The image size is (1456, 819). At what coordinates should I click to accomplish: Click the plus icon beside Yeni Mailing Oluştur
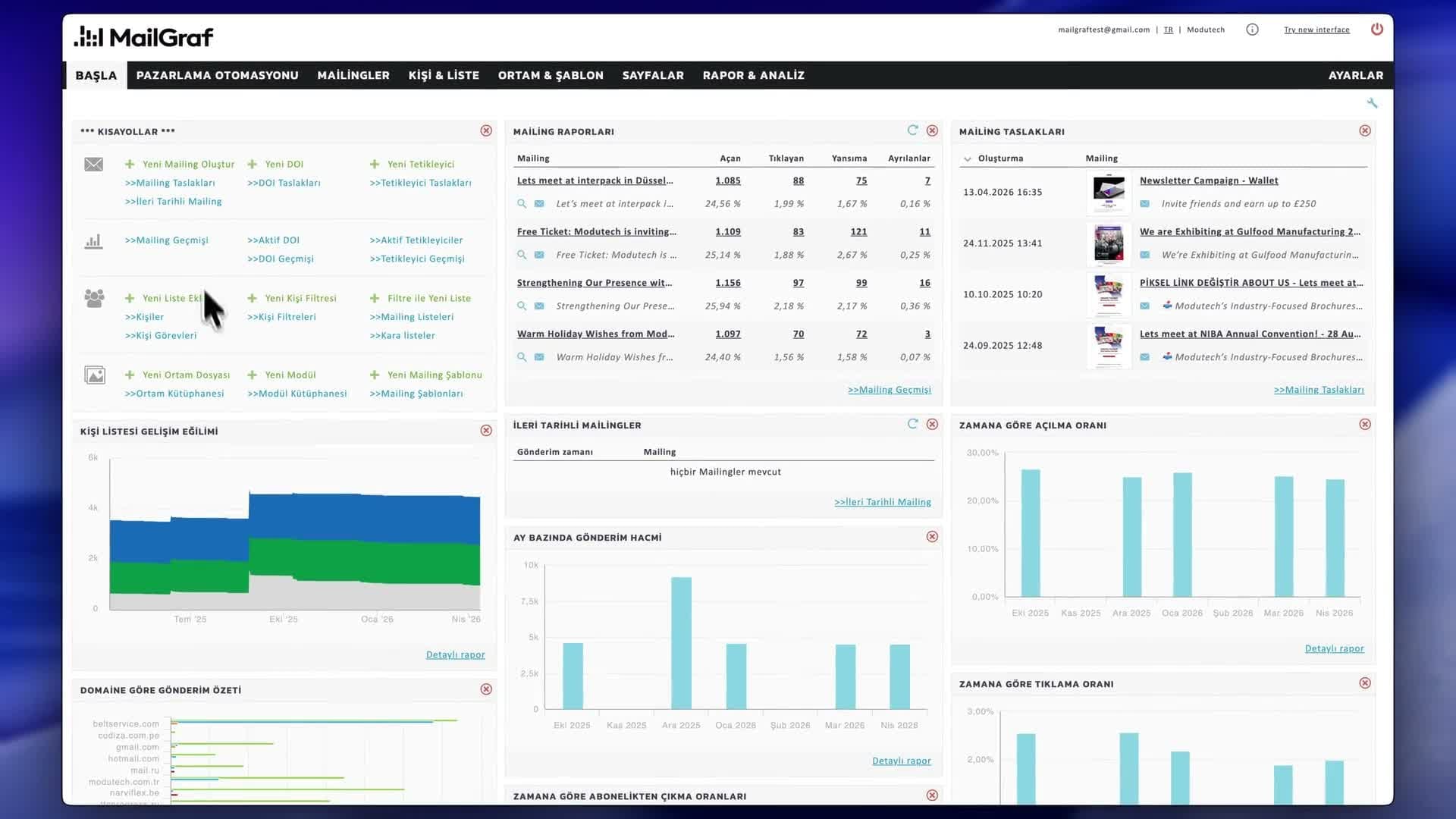tap(130, 165)
